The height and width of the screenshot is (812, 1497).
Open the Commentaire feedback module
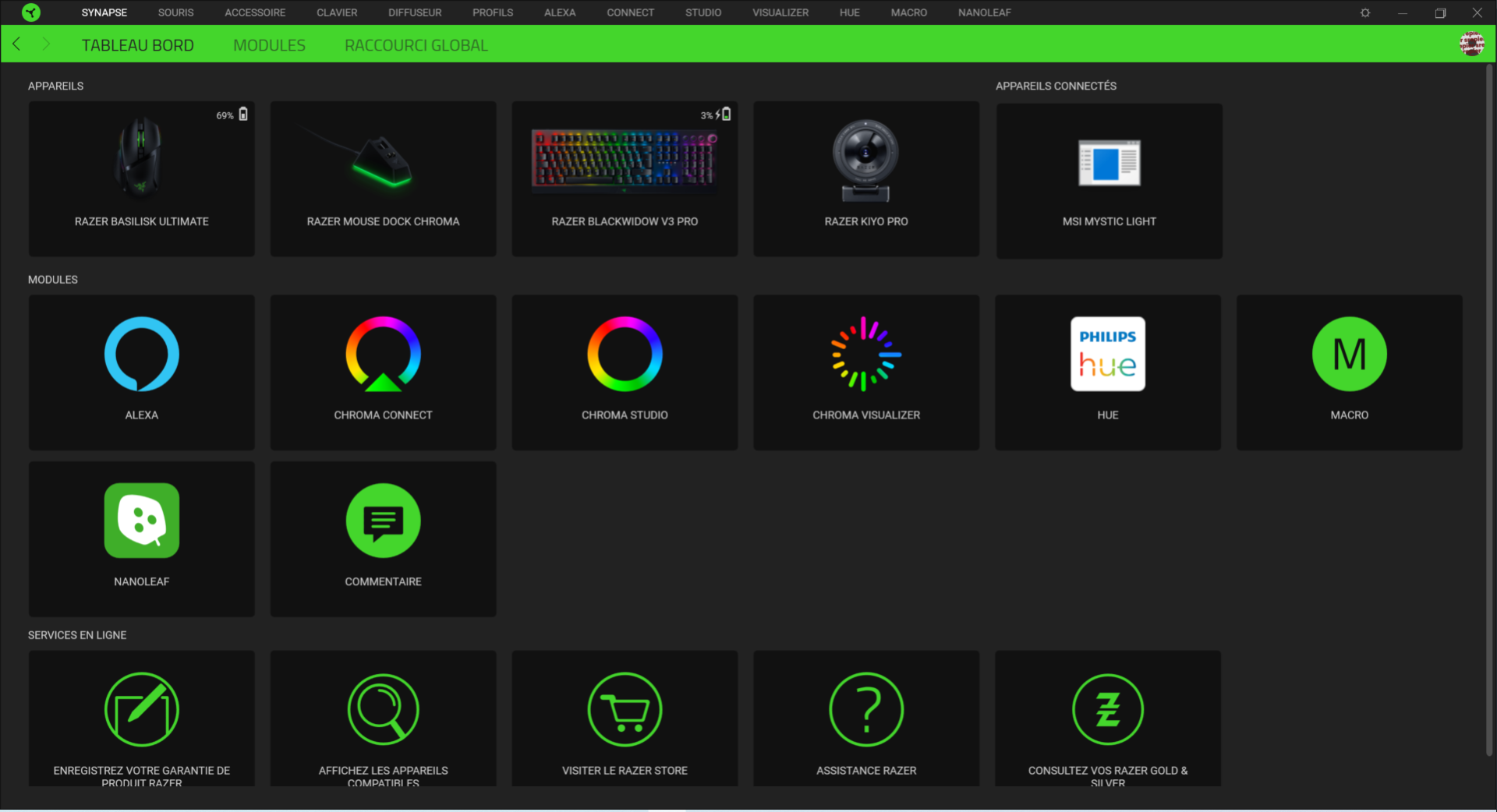tap(383, 538)
